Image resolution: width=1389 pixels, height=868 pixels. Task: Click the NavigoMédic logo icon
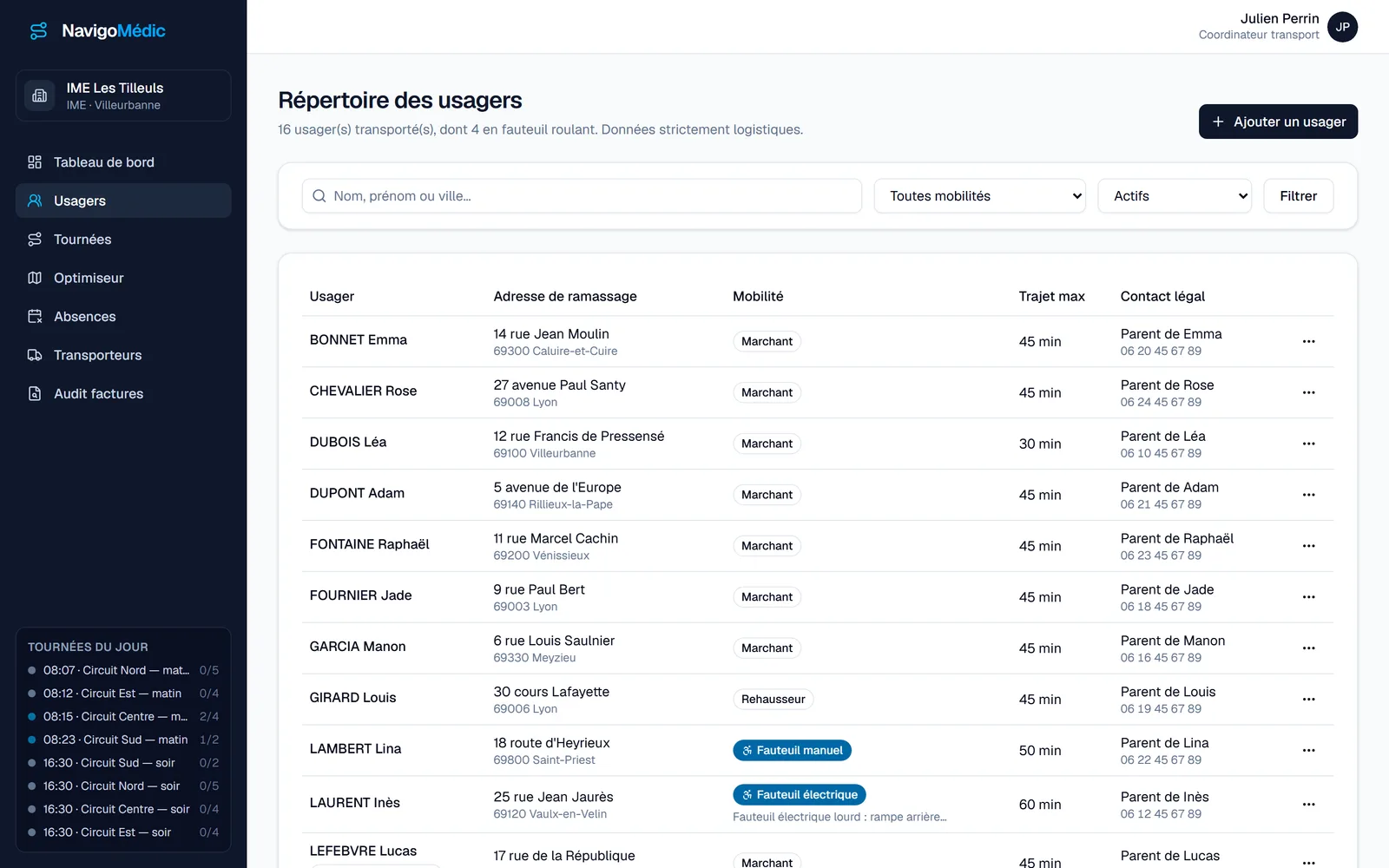[x=38, y=31]
